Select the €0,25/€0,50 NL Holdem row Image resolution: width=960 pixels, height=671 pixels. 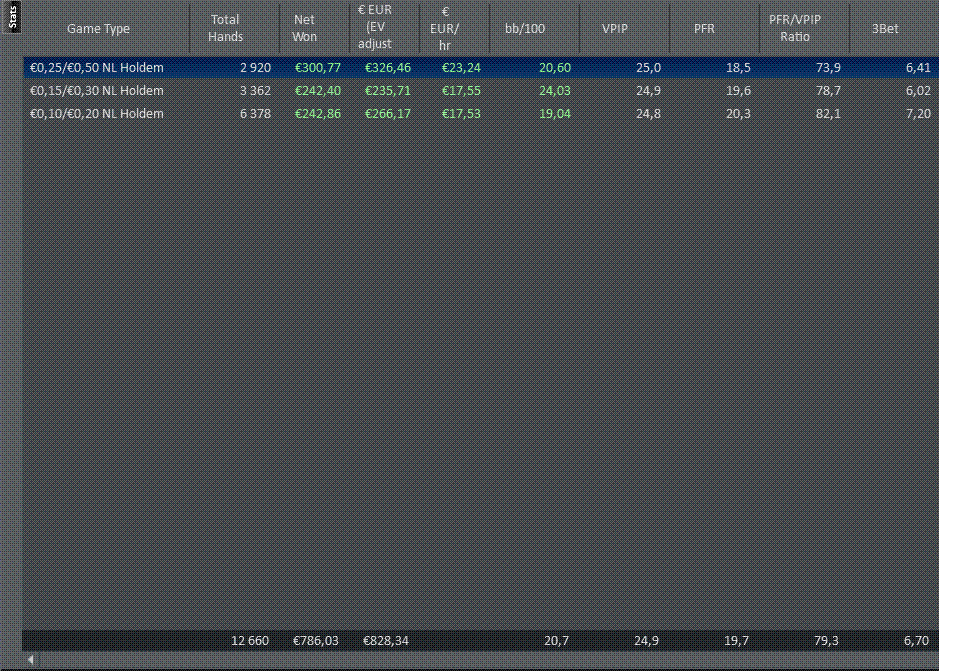(481, 67)
